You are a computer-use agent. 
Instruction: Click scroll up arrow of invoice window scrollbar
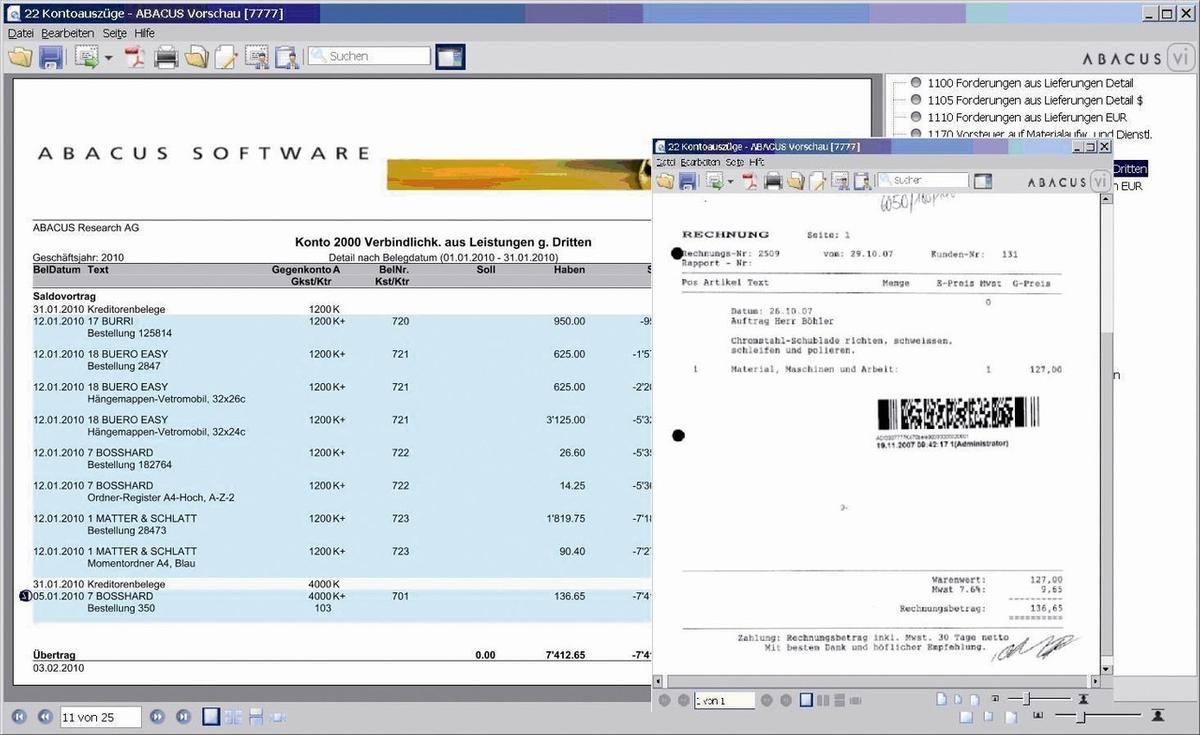click(1107, 200)
